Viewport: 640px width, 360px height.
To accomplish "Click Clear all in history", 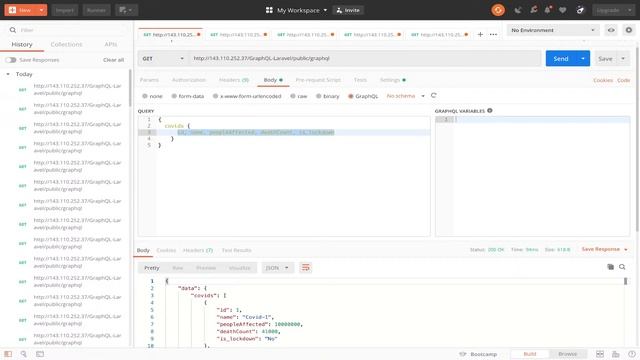I will point(113,60).
